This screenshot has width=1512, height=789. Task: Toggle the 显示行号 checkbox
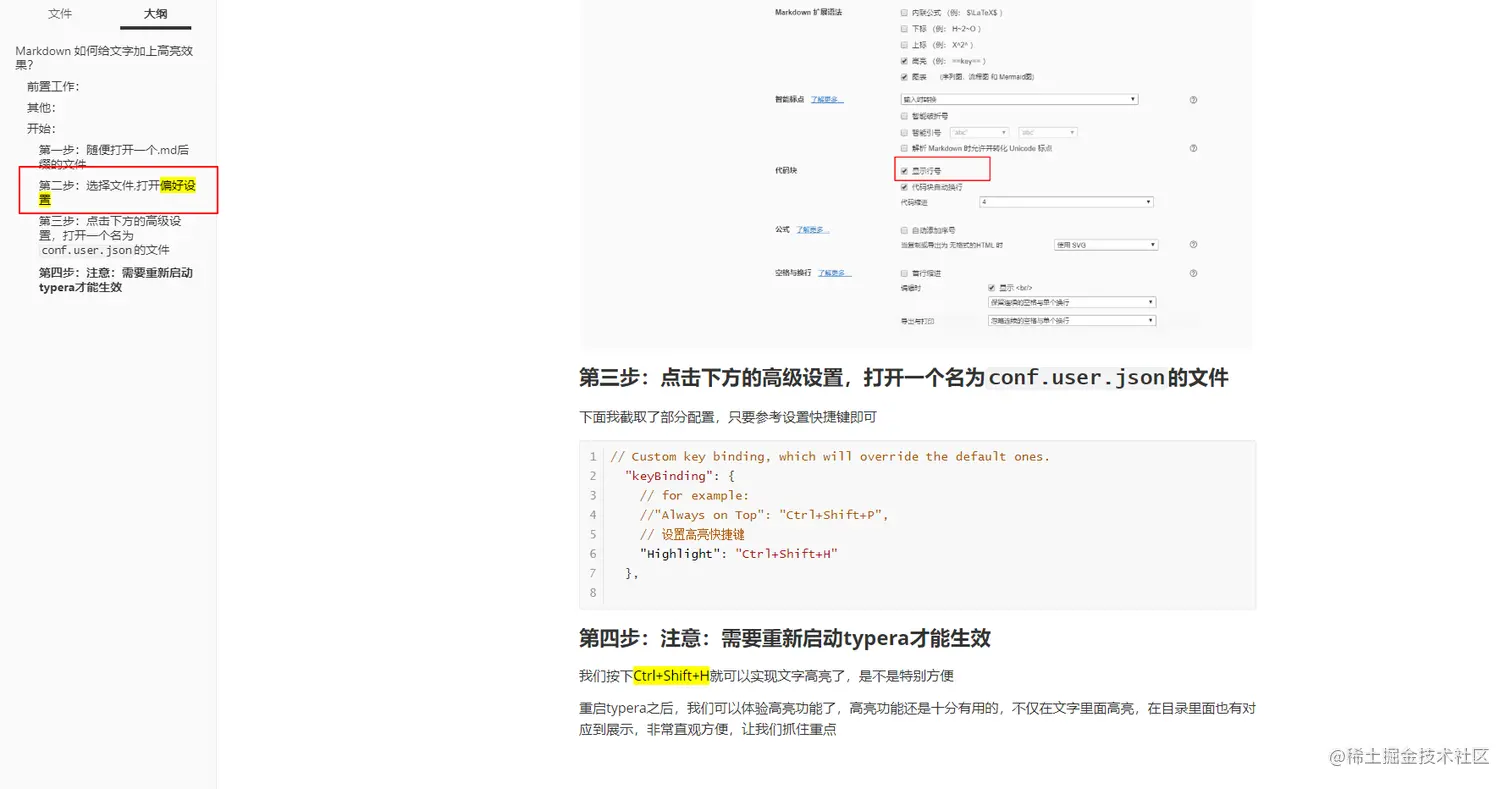pos(904,171)
